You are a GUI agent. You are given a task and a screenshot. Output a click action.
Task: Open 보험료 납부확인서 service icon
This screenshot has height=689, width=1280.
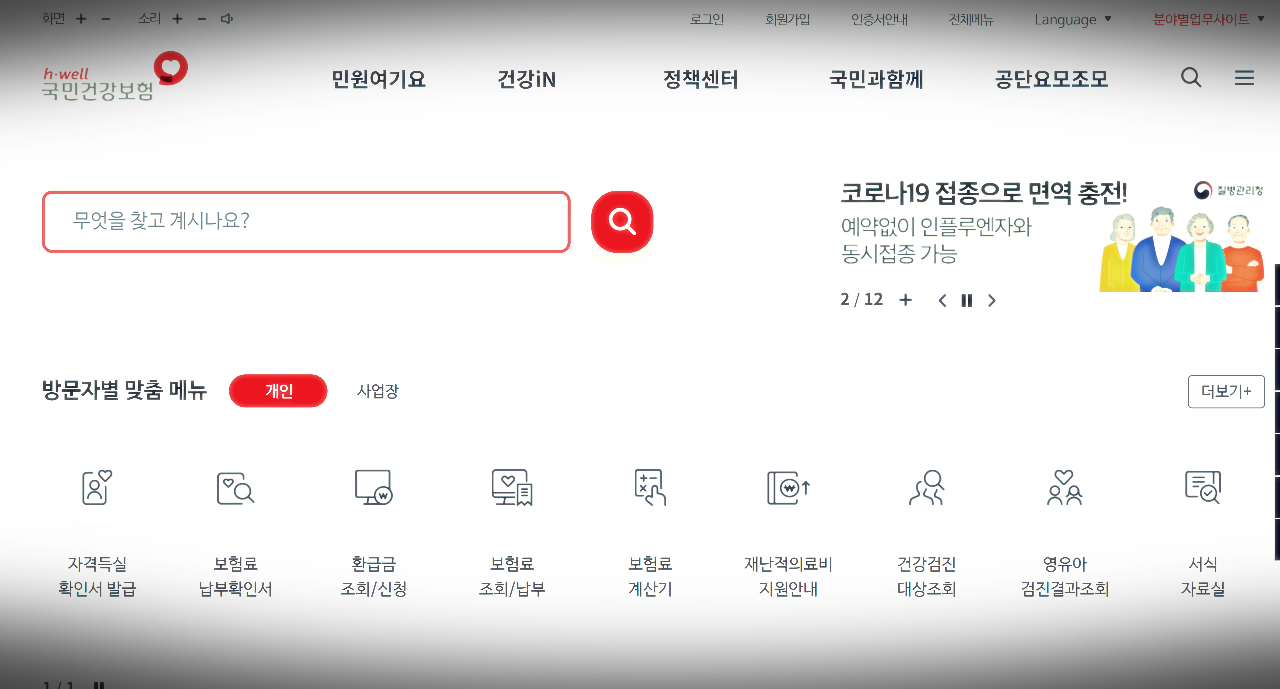(x=234, y=488)
